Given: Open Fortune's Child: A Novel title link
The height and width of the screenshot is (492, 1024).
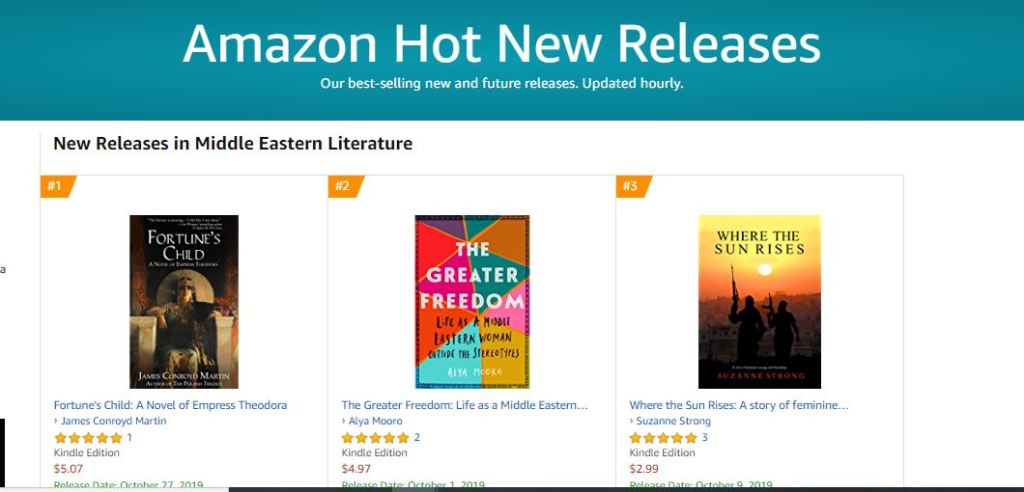Looking at the screenshot, I should pyautogui.click(x=170, y=405).
